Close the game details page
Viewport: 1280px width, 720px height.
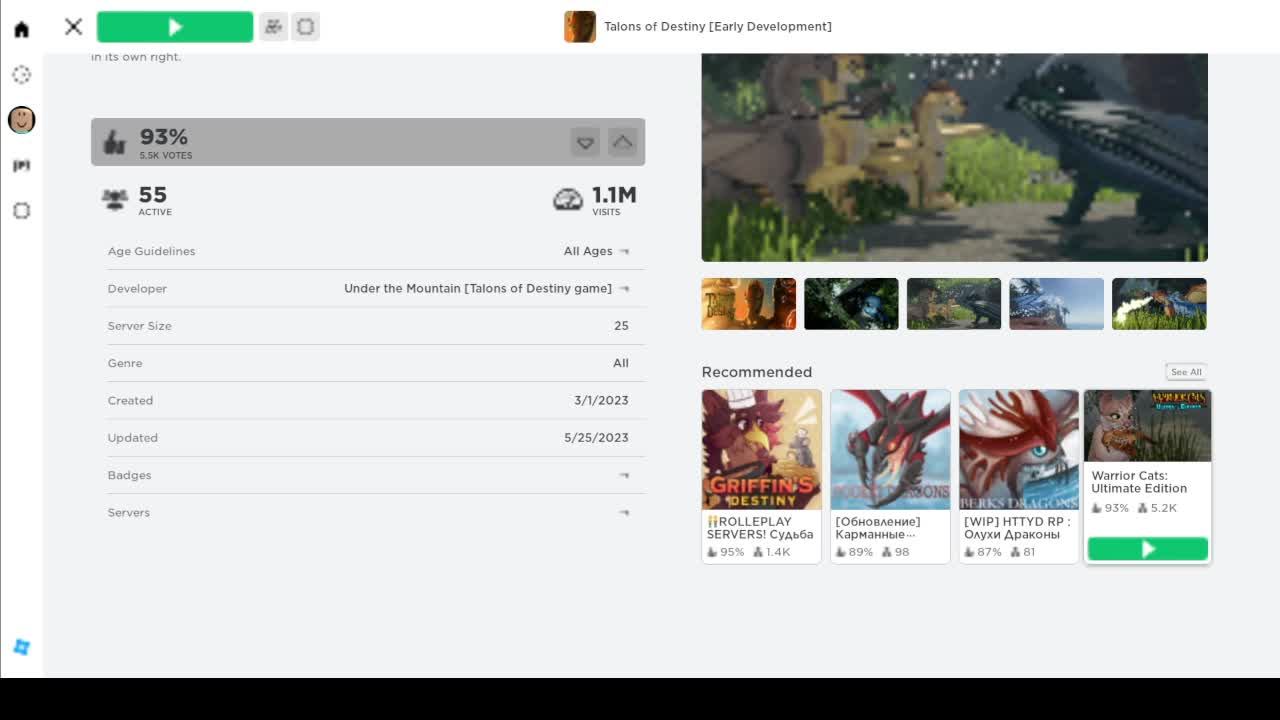73,27
